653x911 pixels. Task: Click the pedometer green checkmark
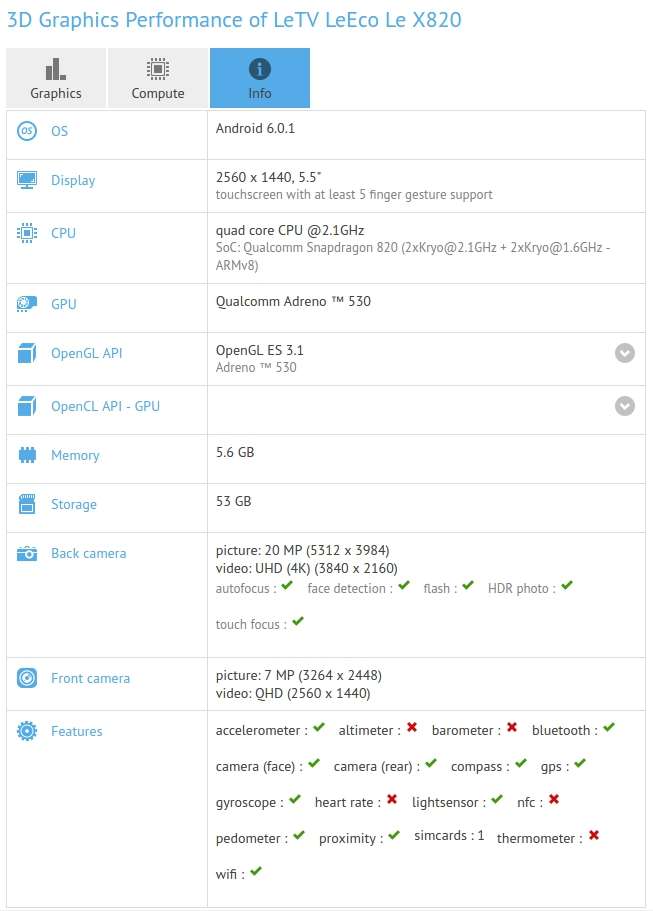[299, 835]
